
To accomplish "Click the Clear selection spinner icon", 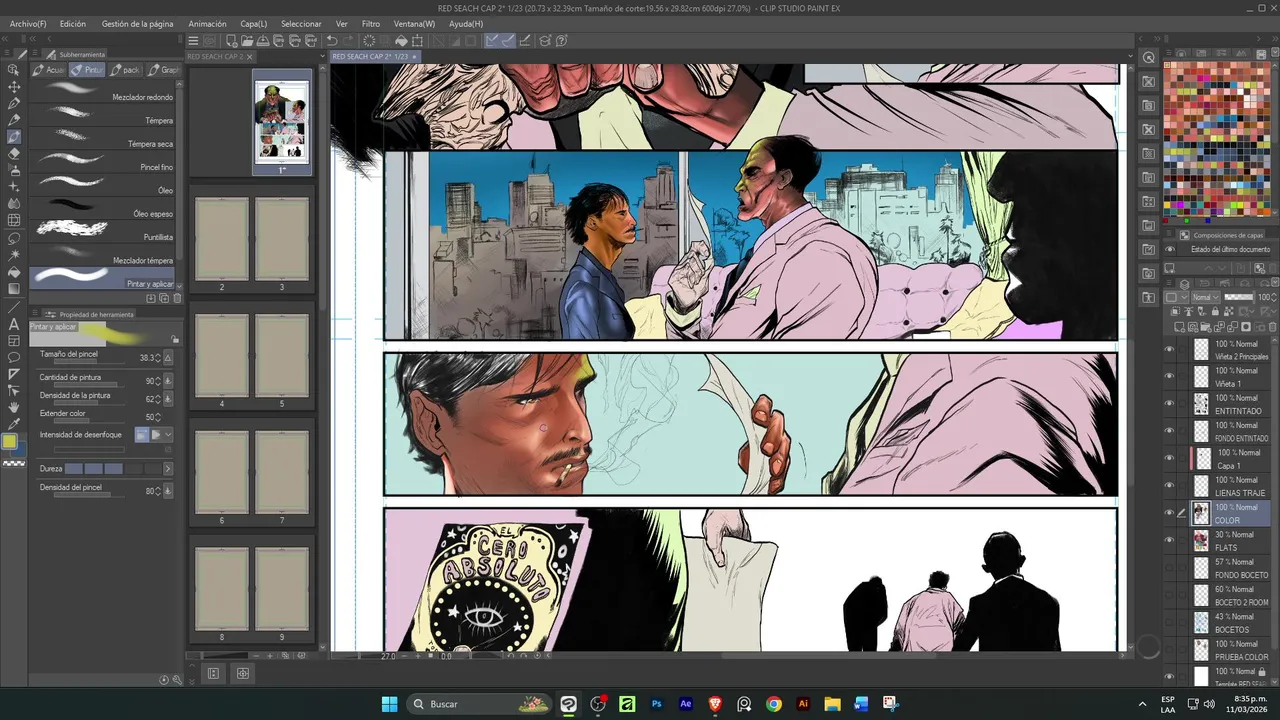I will (x=369, y=41).
